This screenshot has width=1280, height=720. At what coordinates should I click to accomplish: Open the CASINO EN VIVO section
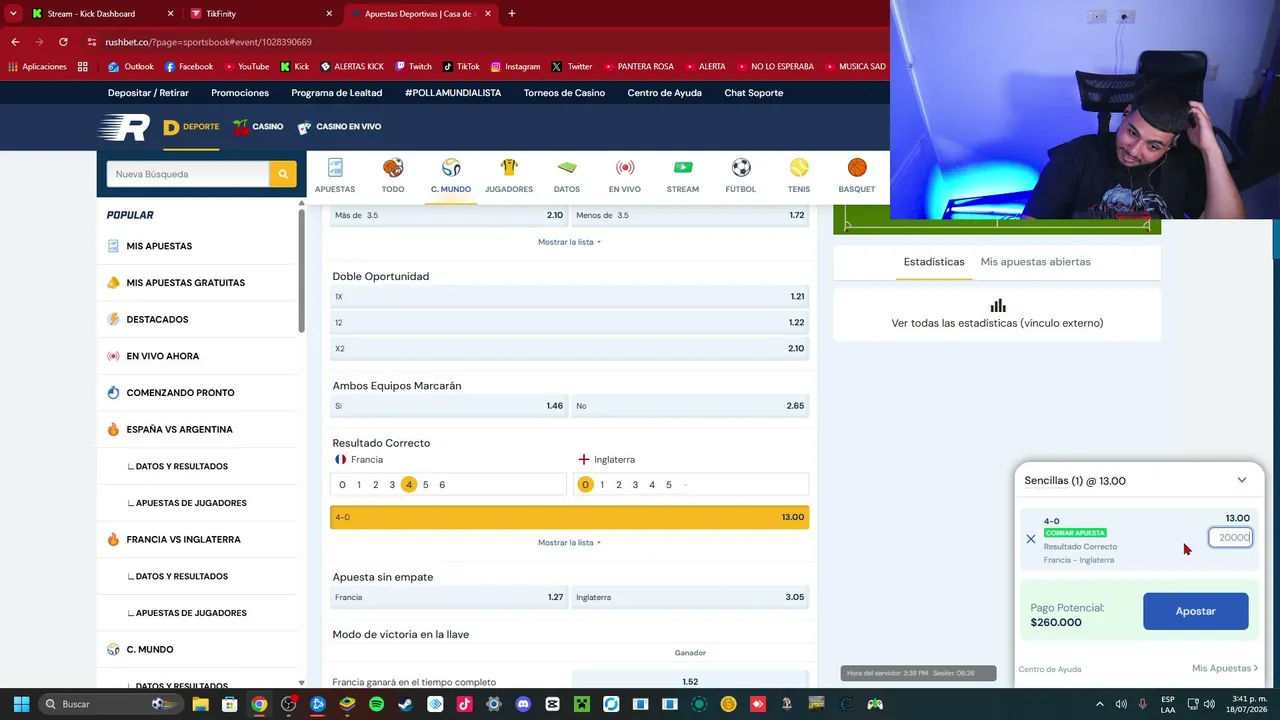pyautogui.click(x=339, y=127)
